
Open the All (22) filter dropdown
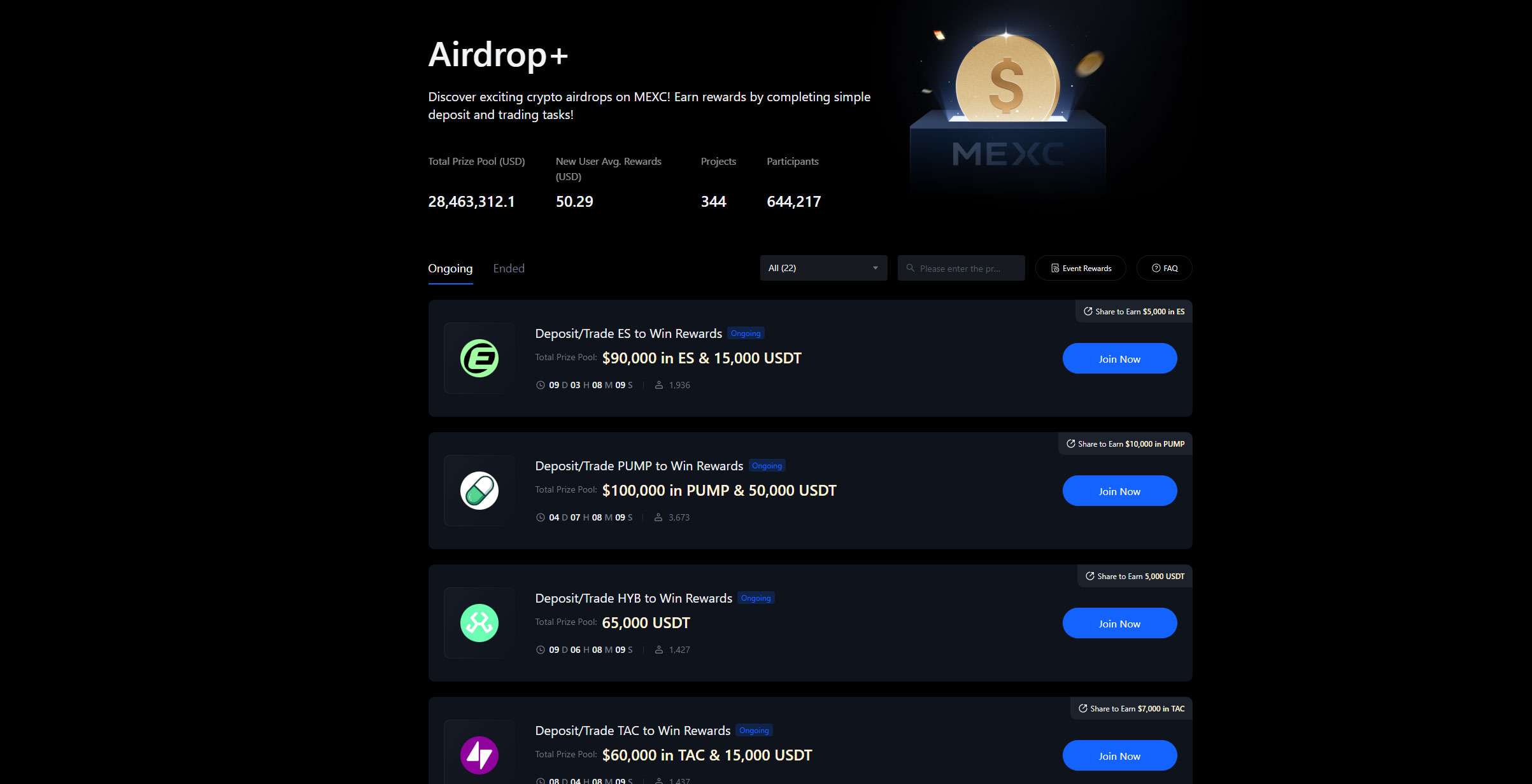823,268
